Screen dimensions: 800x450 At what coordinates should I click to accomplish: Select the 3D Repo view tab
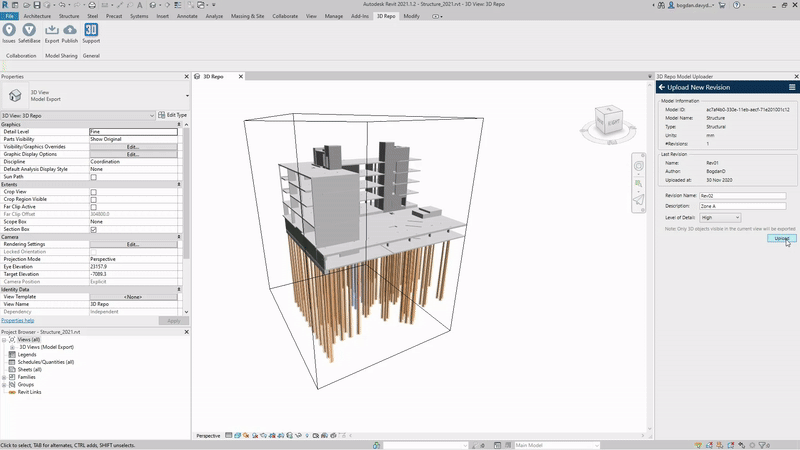tap(213, 77)
